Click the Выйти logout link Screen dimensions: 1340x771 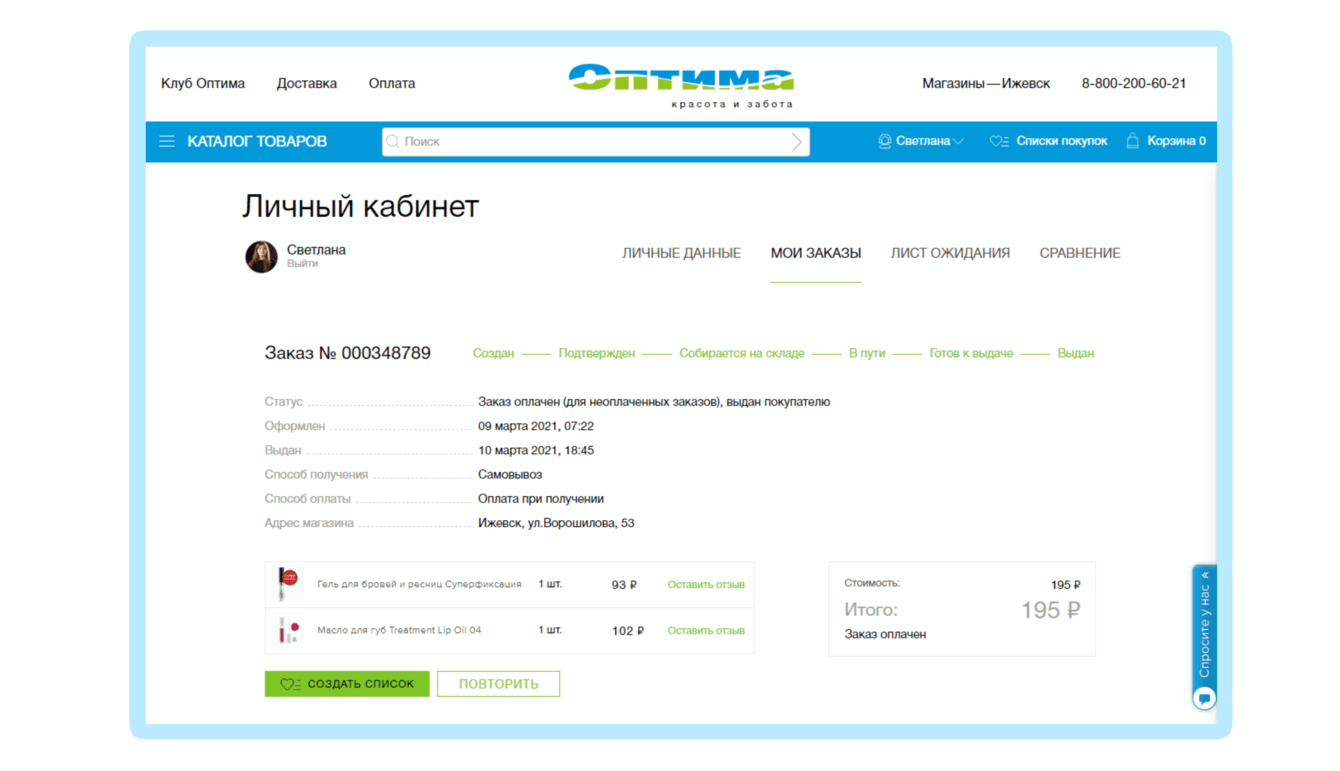302,264
